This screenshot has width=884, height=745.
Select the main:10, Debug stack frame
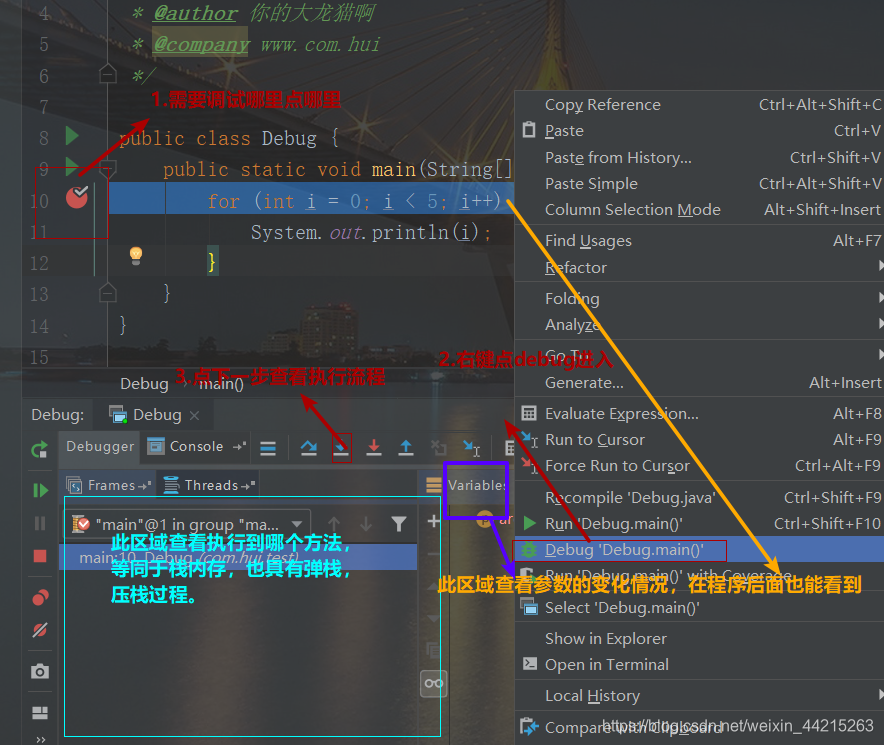point(238,557)
